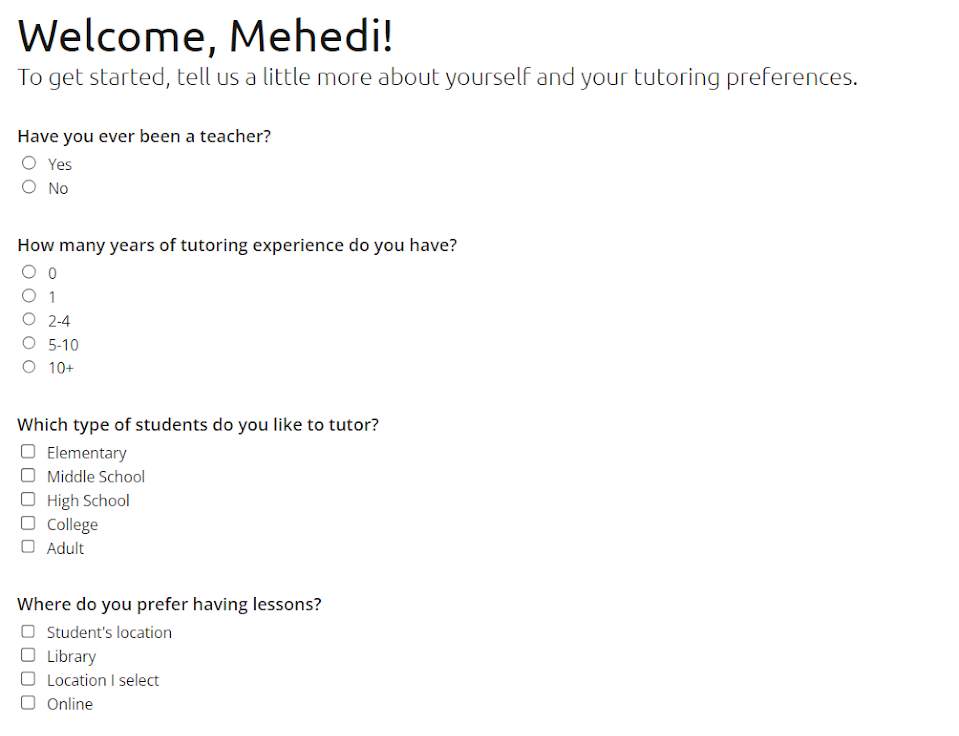The height and width of the screenshot is (736, 959).
Task: Select the "2-4" years experience option
Action: tap(29, 318)
